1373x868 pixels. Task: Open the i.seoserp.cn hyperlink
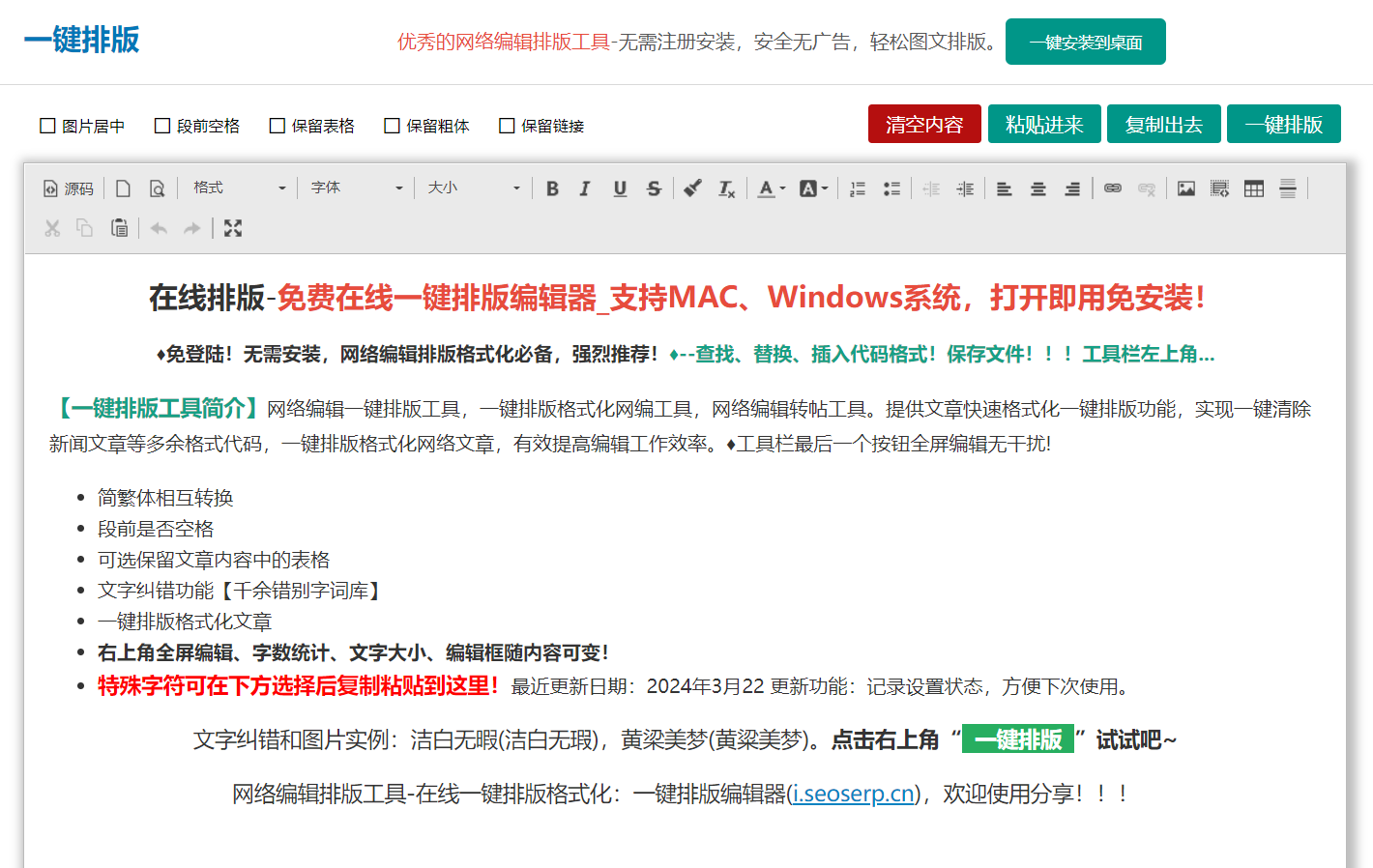pos(853,794)
